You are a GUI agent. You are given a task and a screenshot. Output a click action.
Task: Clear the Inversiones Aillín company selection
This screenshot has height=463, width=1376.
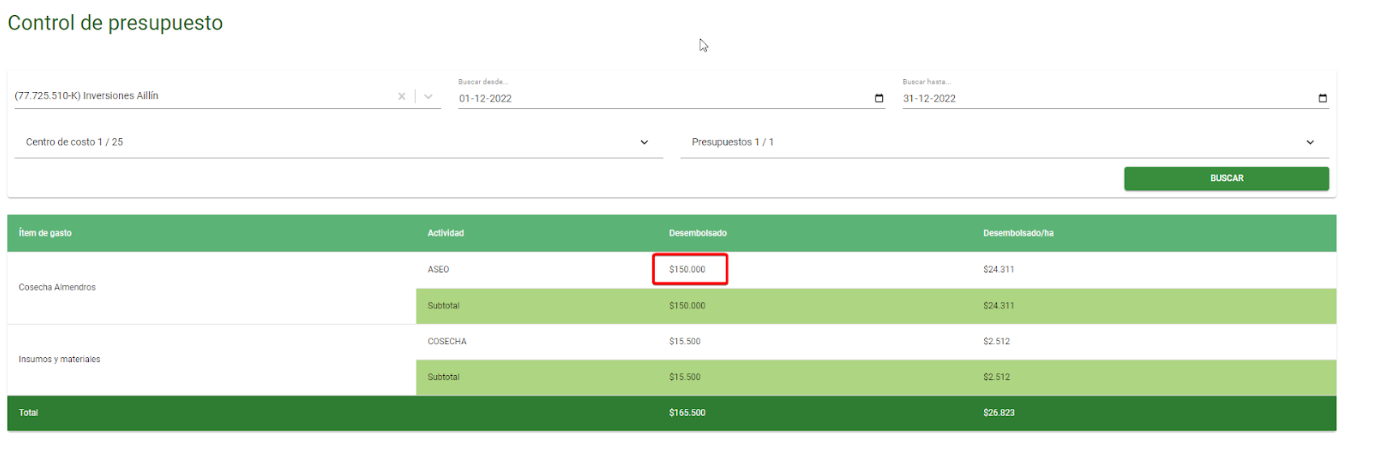pyautogui.click(x=402, y=97)
